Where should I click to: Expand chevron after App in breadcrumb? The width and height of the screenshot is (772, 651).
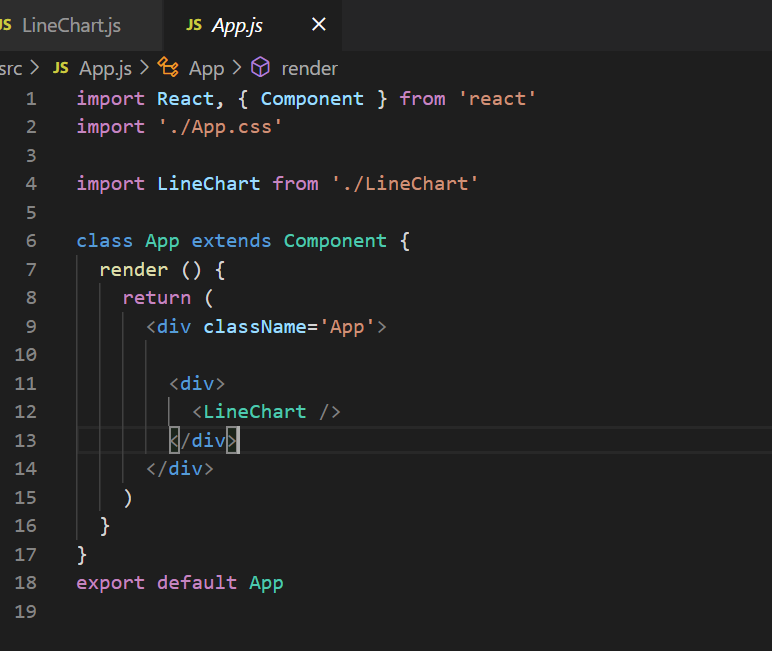pyautogui.click(x=237, y=67)
